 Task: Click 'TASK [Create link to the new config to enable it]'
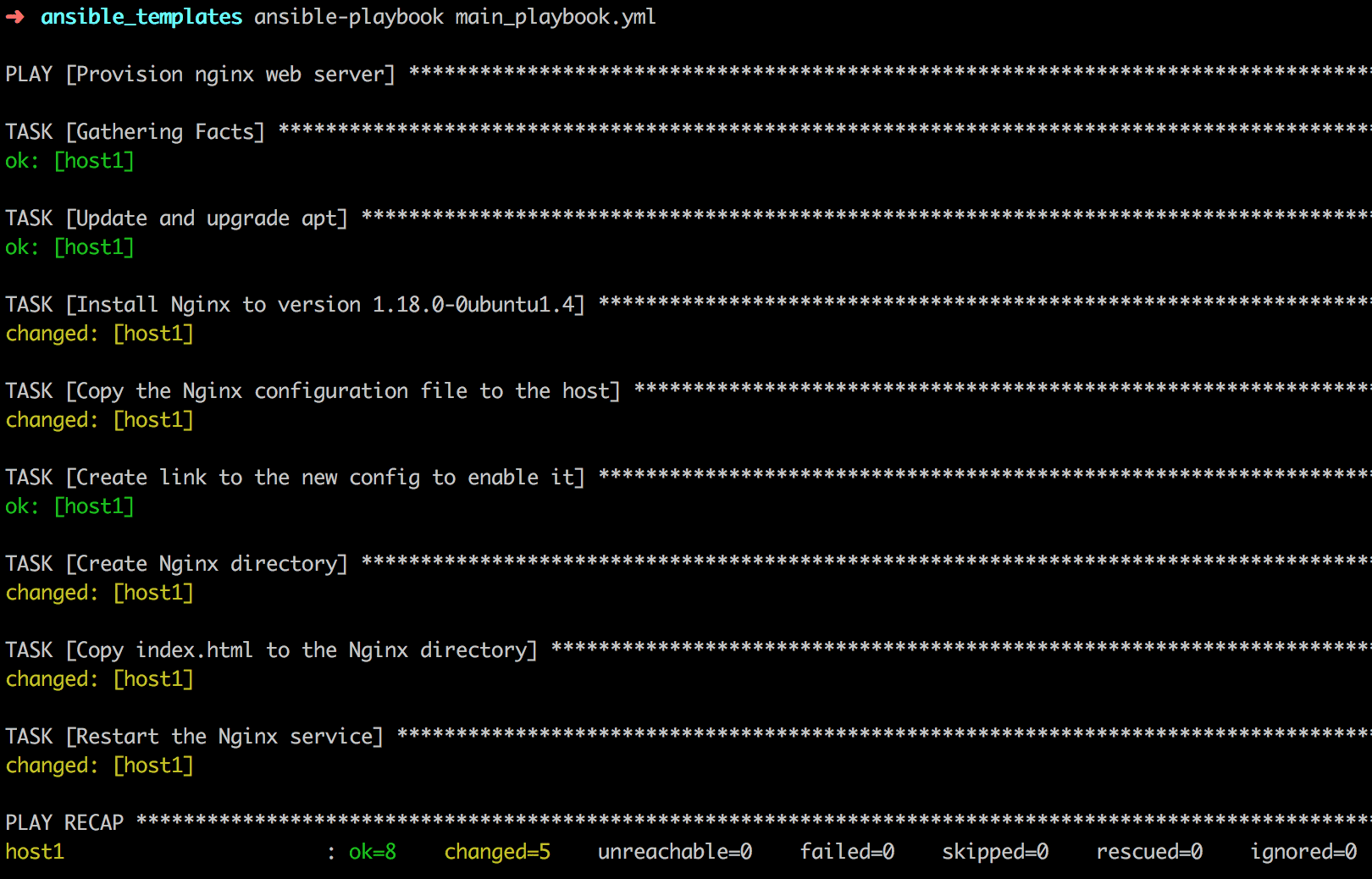(295, 478)
